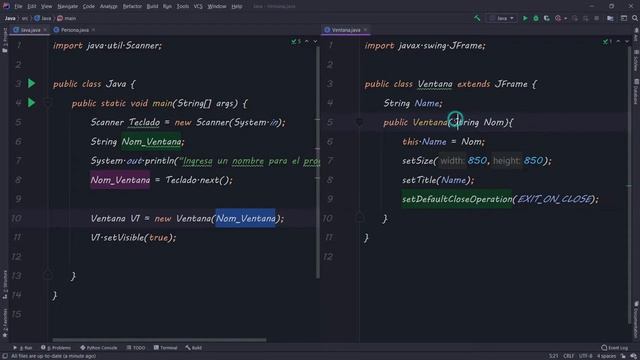Click the Build Project hammer icon

477,18
